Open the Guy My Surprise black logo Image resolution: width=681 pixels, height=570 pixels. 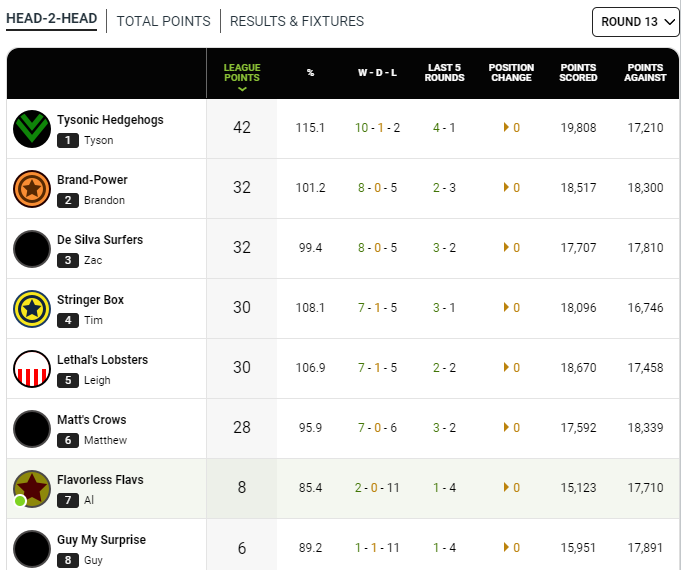32,549
